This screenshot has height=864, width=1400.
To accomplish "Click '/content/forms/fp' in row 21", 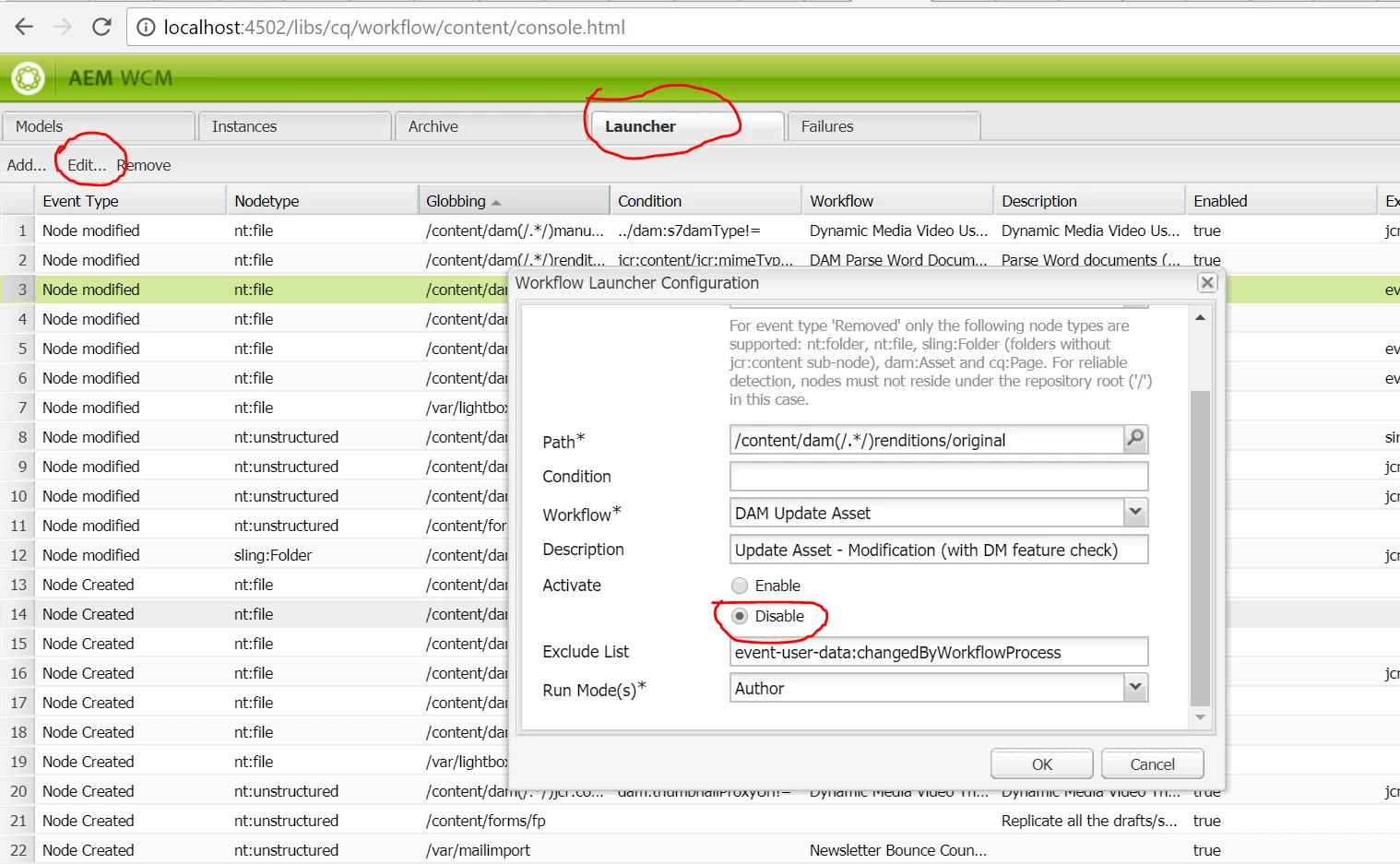I will coord(485,821).
